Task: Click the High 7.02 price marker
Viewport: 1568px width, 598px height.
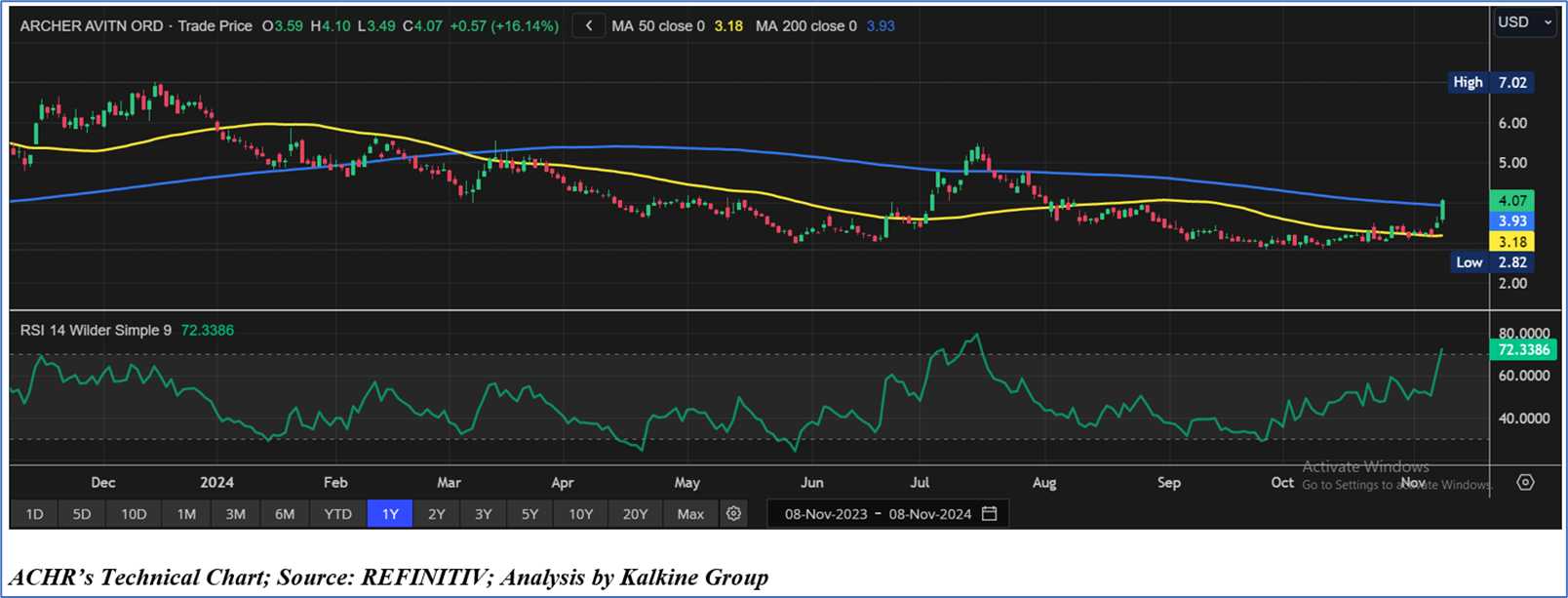Action: 1491,83
